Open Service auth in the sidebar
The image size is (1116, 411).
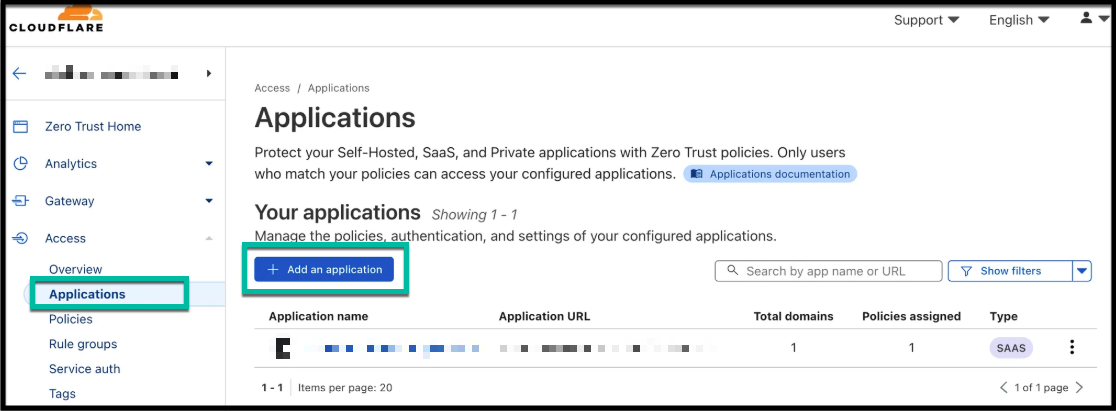click(84, 369)
